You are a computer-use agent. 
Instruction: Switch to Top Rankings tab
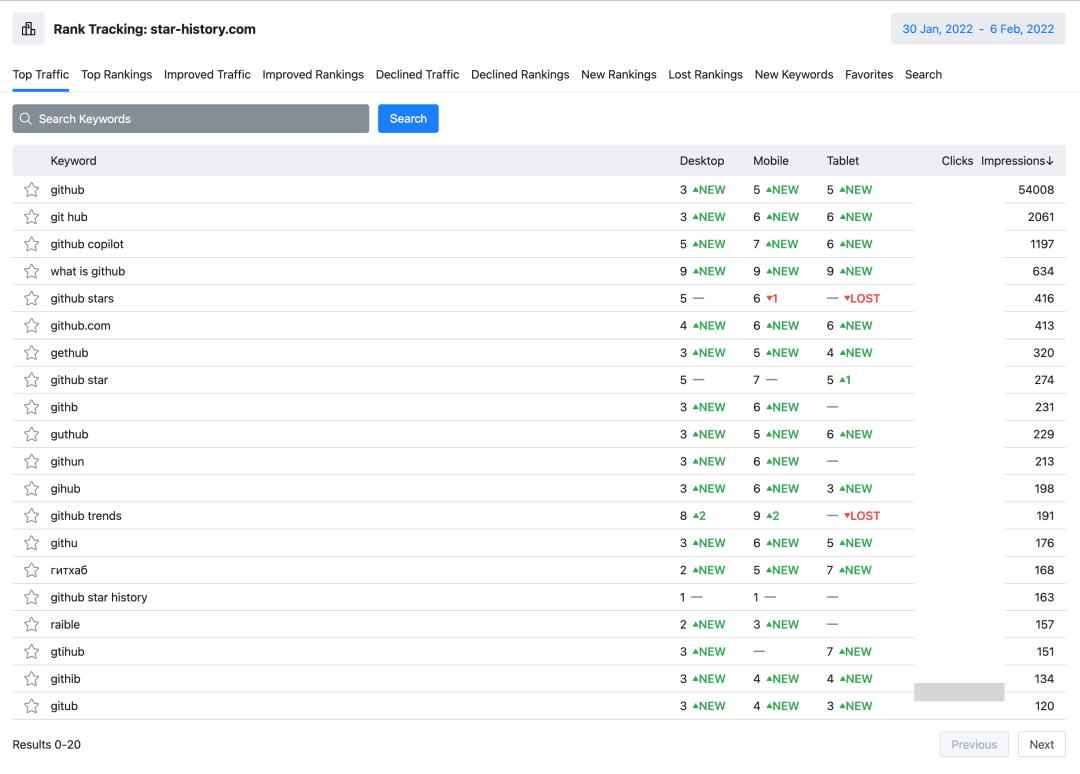tap(116, 74)
